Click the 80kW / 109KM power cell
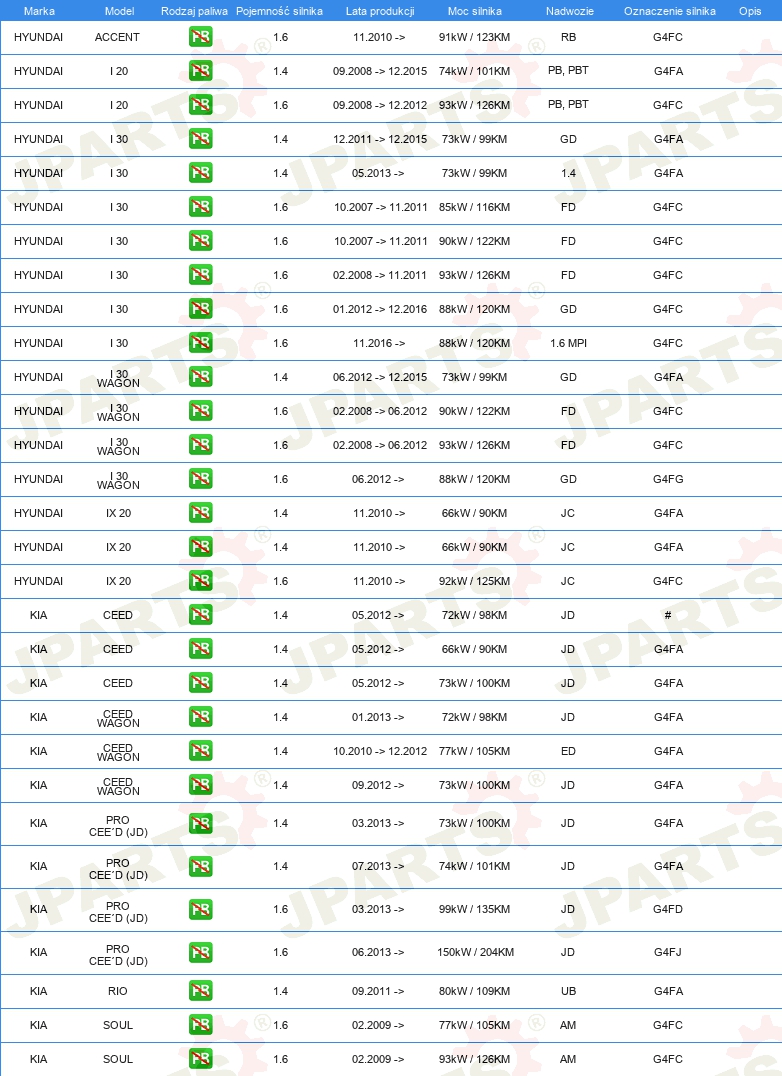This screenshot has width=782, height=1076. pyautogui.click(x=475, y=991)
